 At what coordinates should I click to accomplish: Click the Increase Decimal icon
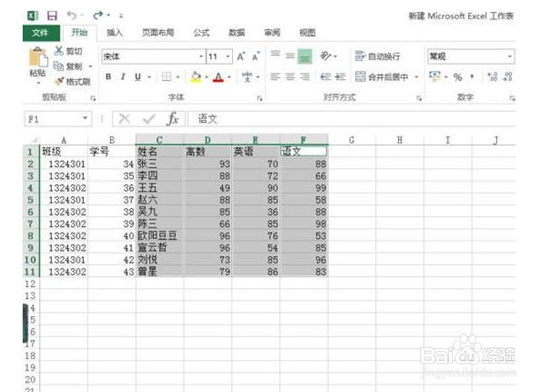tap(492, 77)
